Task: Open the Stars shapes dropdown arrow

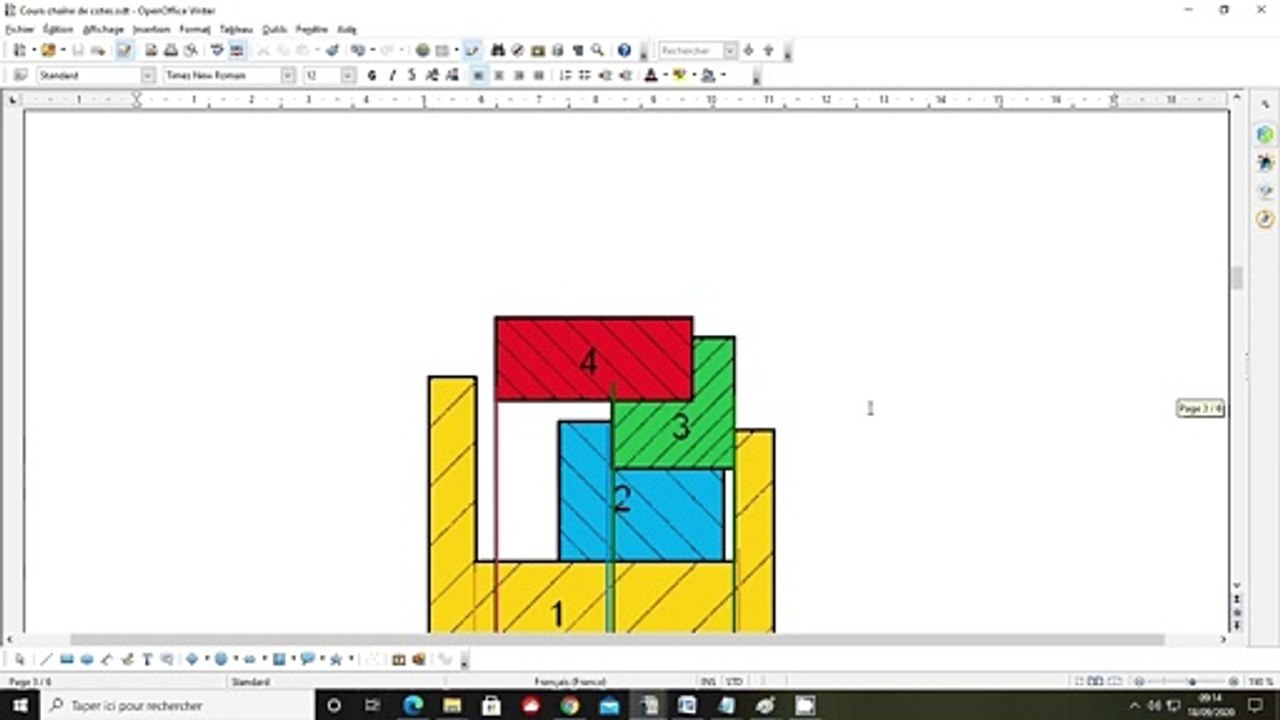Action: [x=352, y=659]
